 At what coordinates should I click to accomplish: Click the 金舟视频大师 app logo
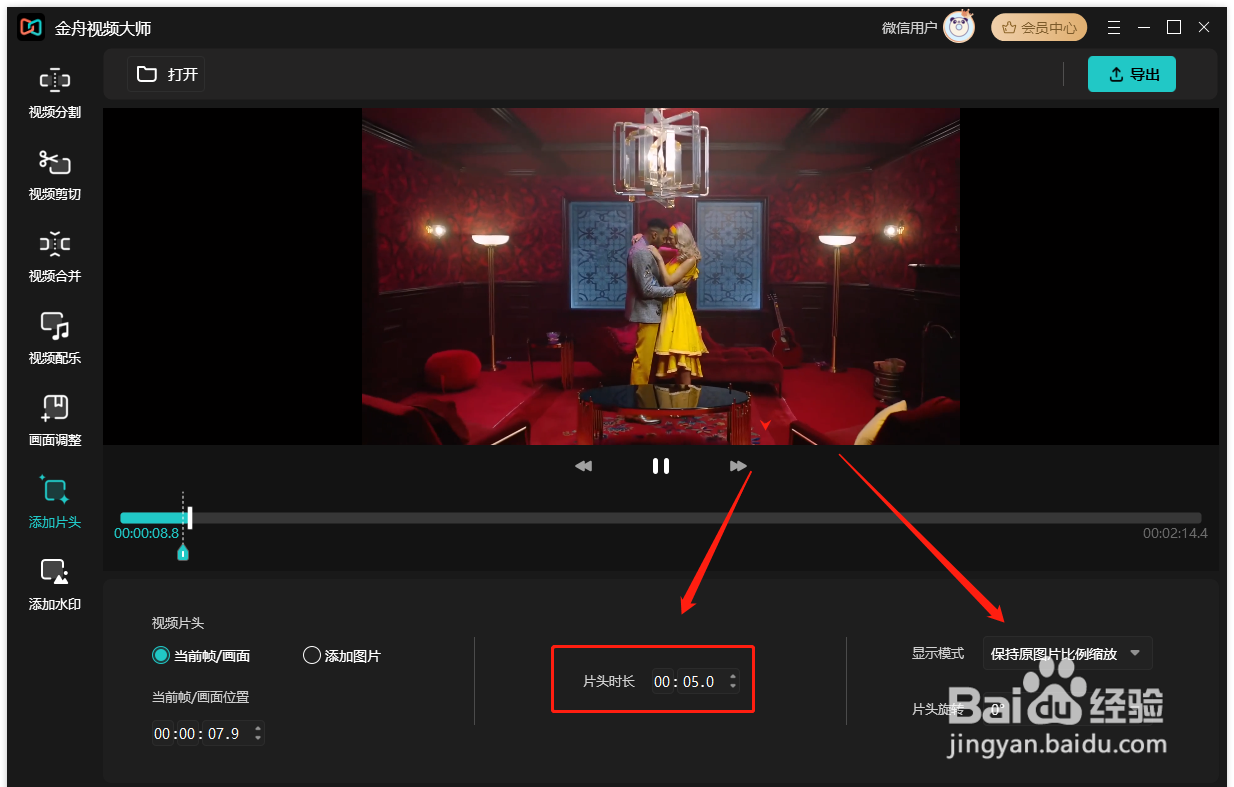(x=31, y=28)
